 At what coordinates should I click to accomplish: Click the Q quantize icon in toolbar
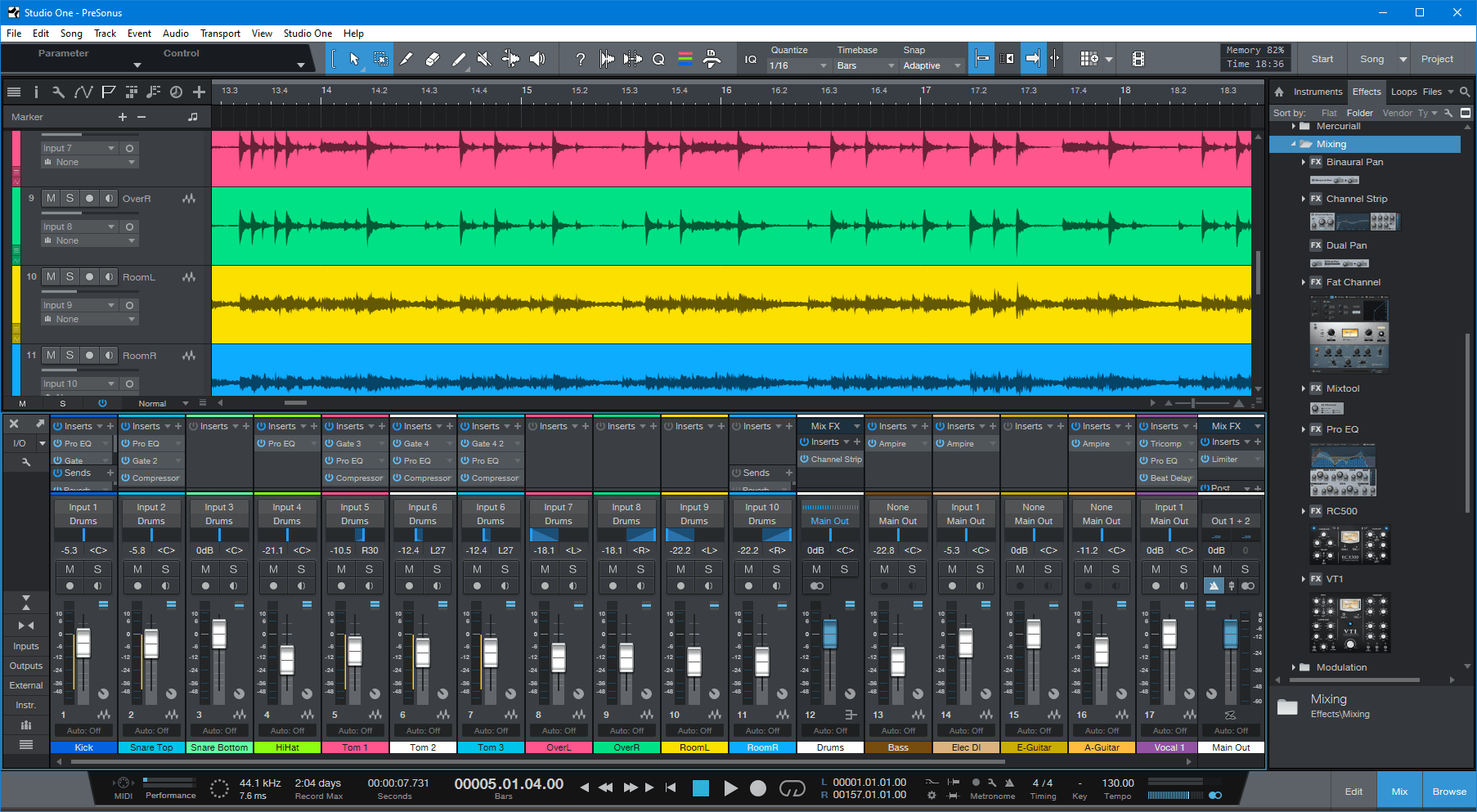[658, 59]
